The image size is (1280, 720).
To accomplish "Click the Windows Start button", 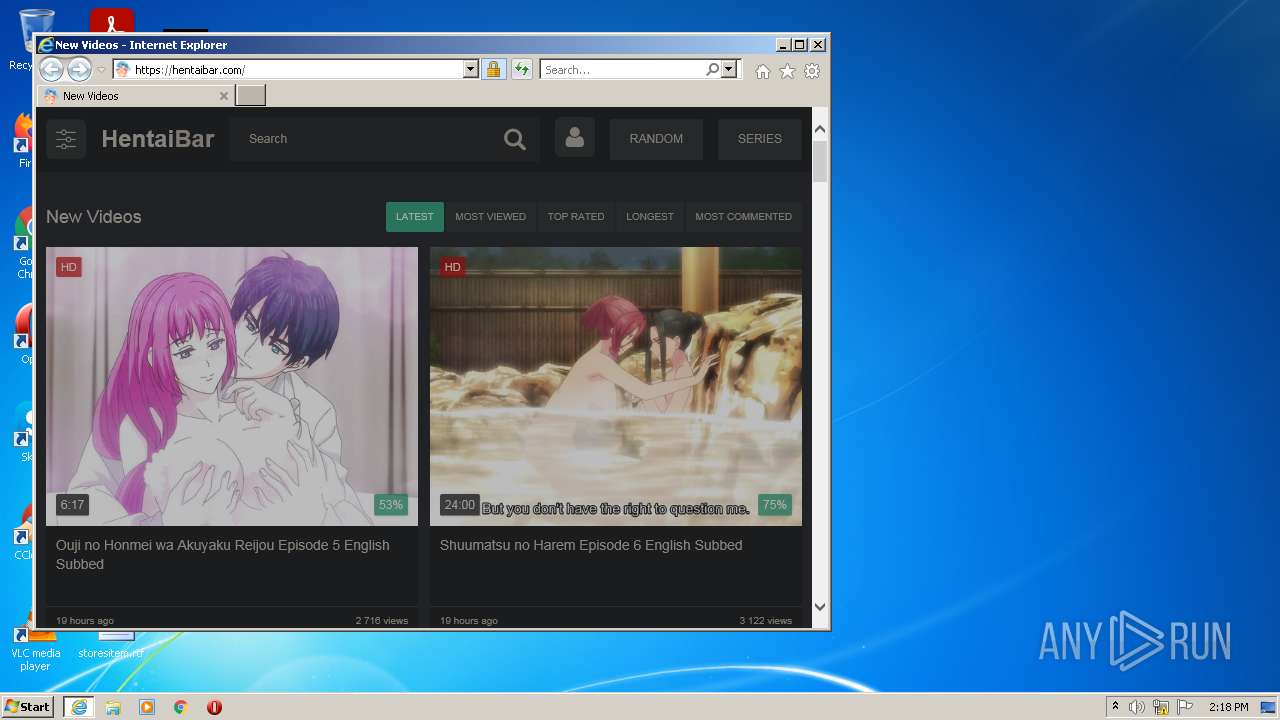I will pyautogui.click(x=27, y=707).
